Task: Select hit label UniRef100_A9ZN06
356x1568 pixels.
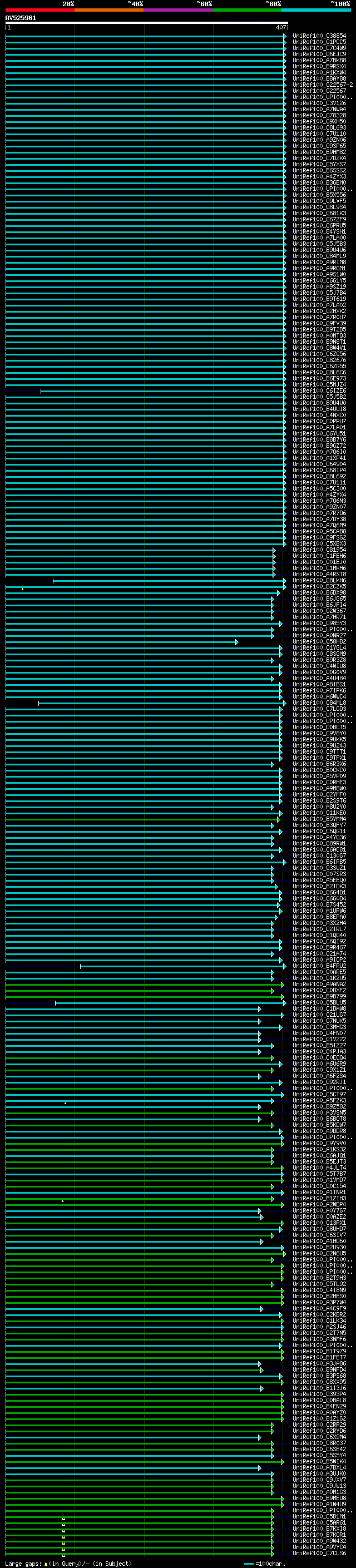Action: [x=319, y=140]
